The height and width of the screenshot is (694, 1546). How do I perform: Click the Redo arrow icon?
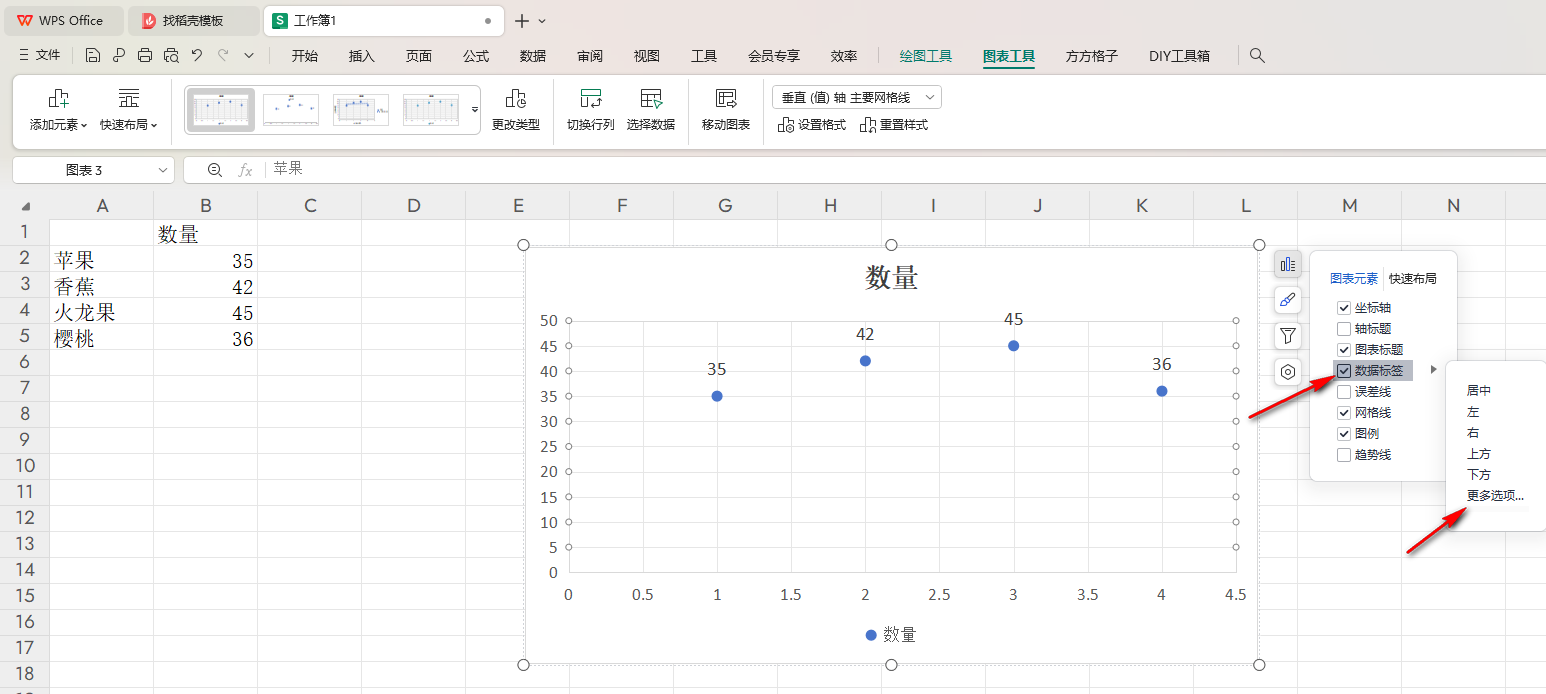point(223,56)
